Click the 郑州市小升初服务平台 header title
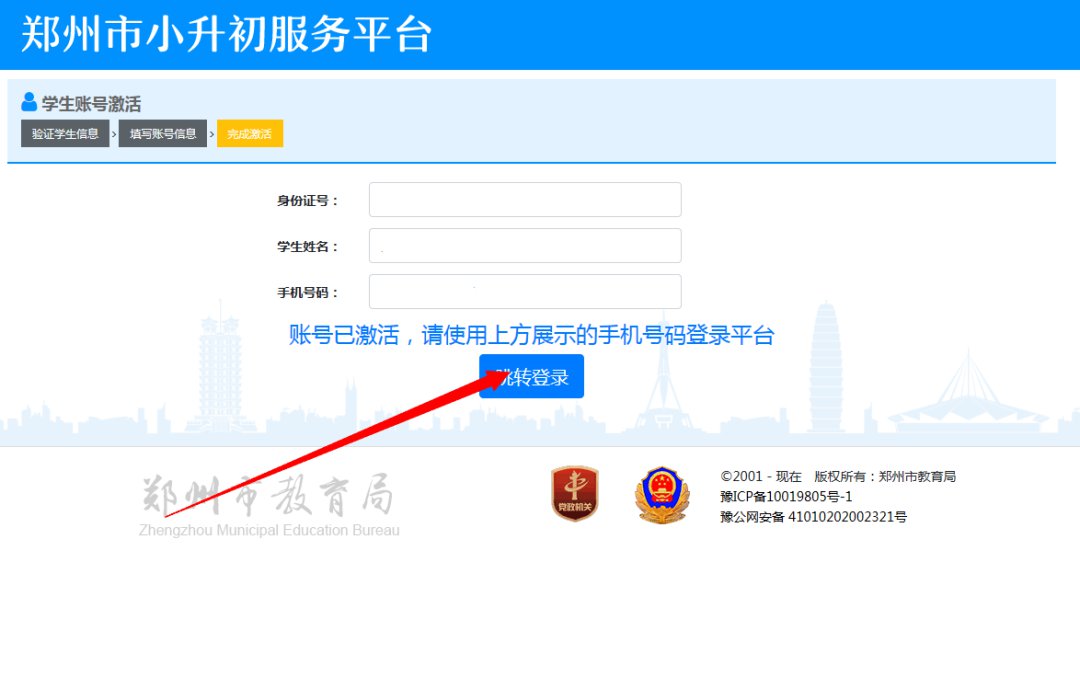 pos(226,34)
